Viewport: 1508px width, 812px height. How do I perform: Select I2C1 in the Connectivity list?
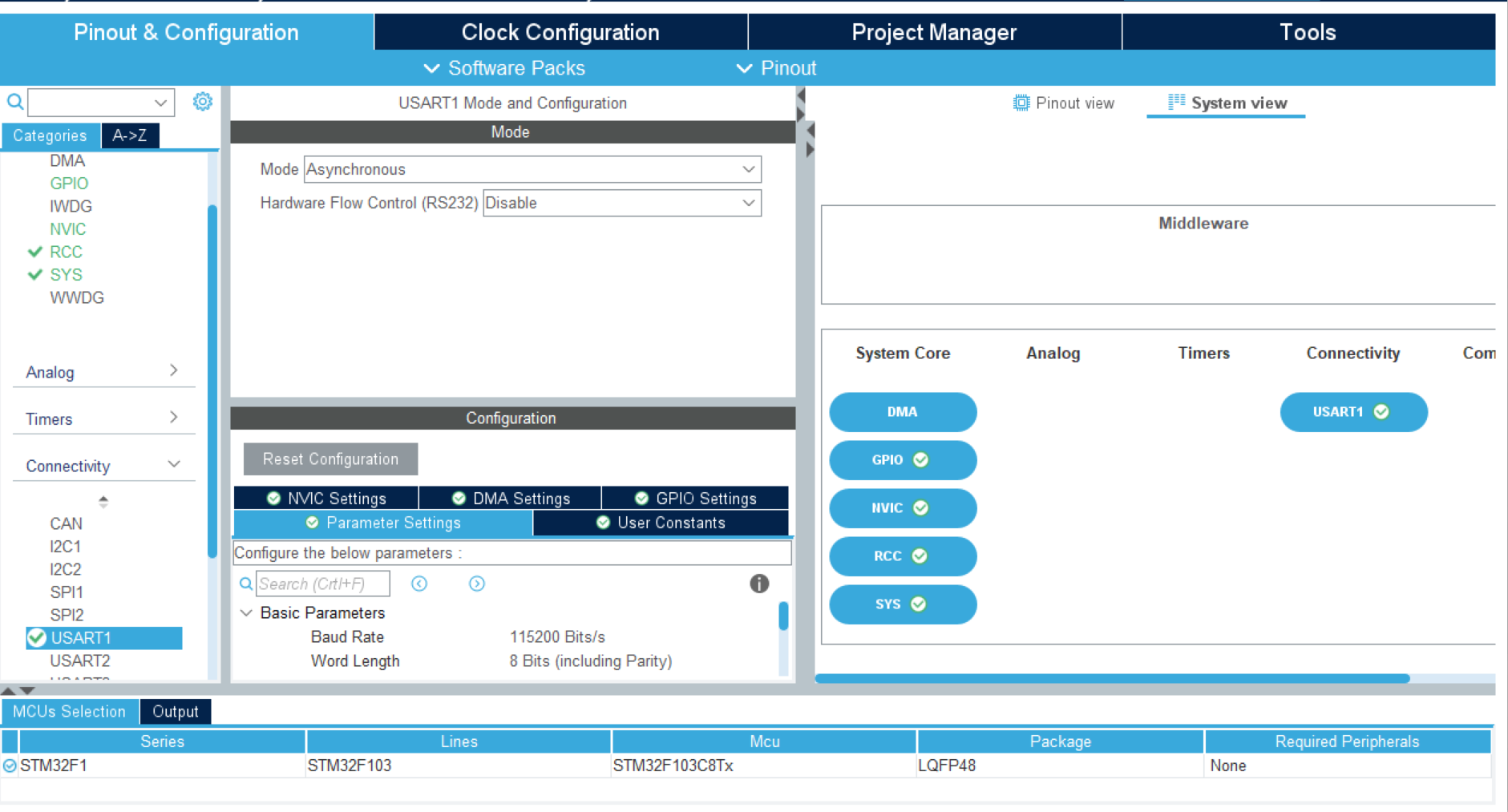pyautogui.click(x=65, y=547)
